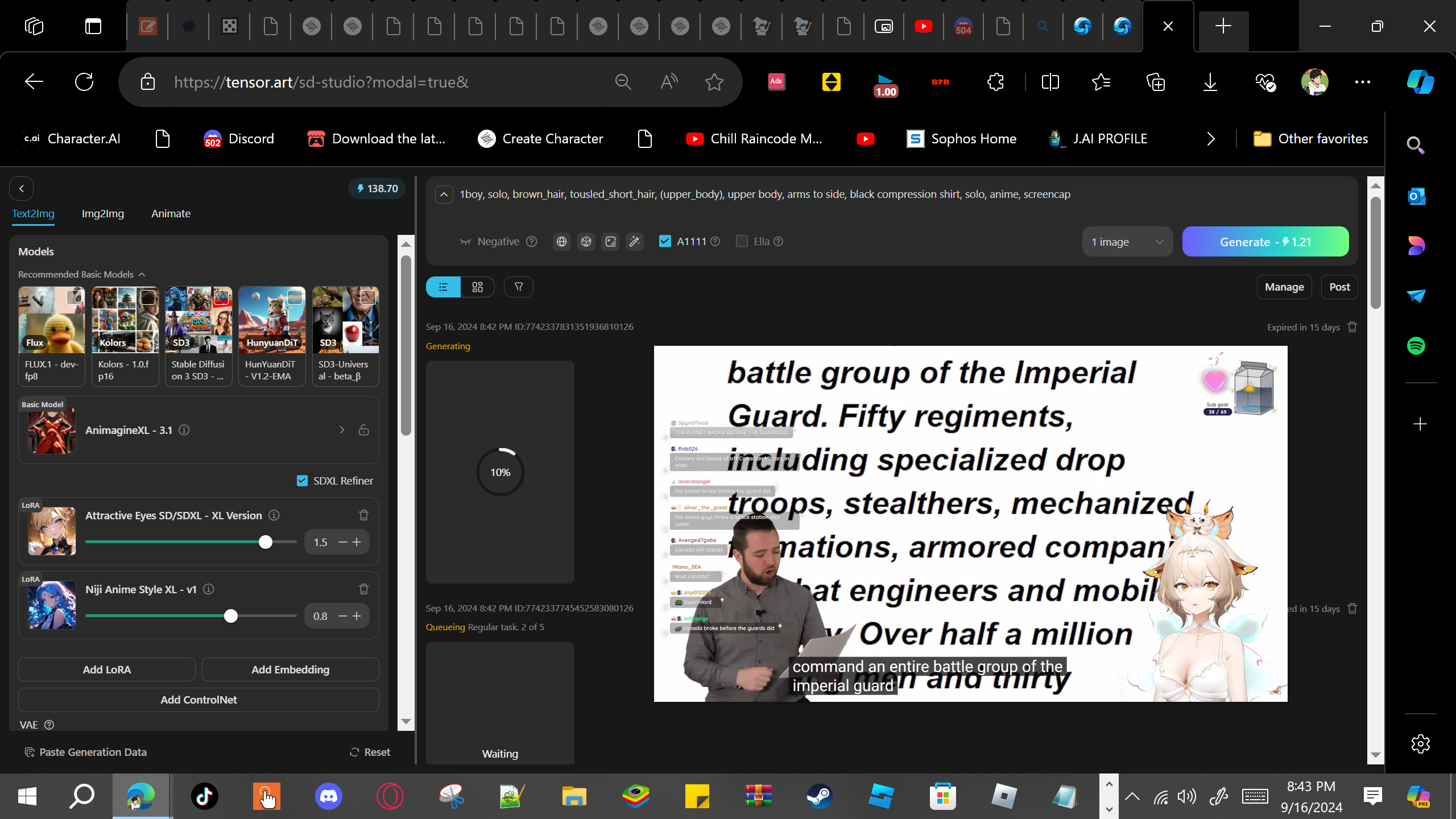Image resolution: width=1456 pixels, height=819 pixels.
Task: Collapse the prompt box chevron
Action: point(444,195)
